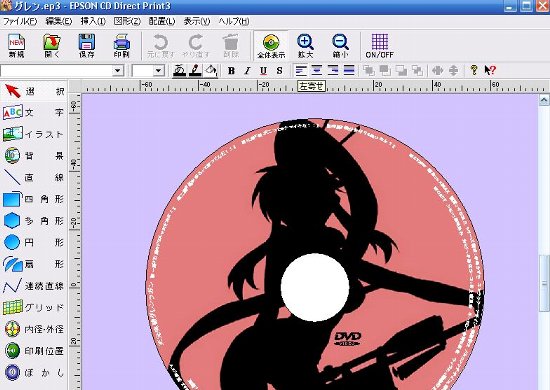Screen dimensions: 550x390
Task: Align text right
Action: 333,70
